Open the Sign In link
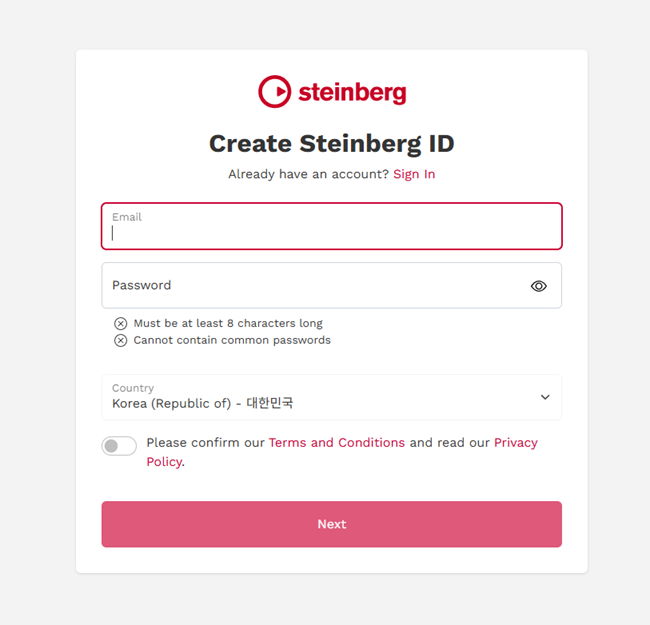Image resolution: width=650 pixels, height=625 pixels. 414,174
